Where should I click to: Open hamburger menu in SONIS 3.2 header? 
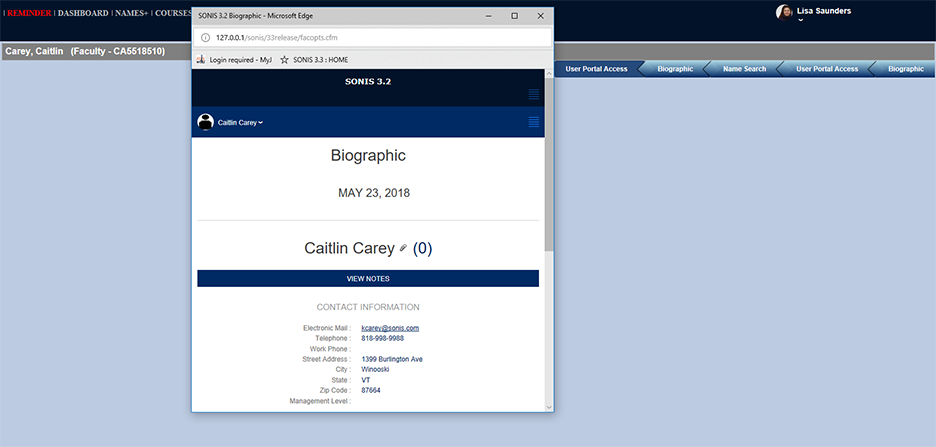tap(534, 94)
